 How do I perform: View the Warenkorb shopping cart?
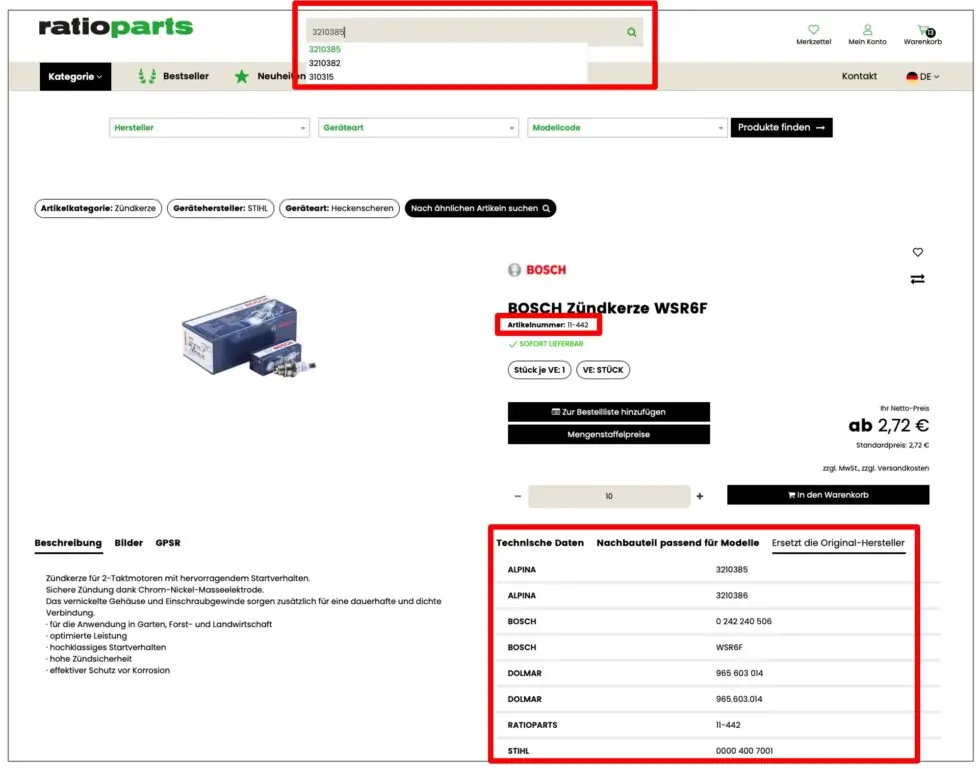coord(923,35)
